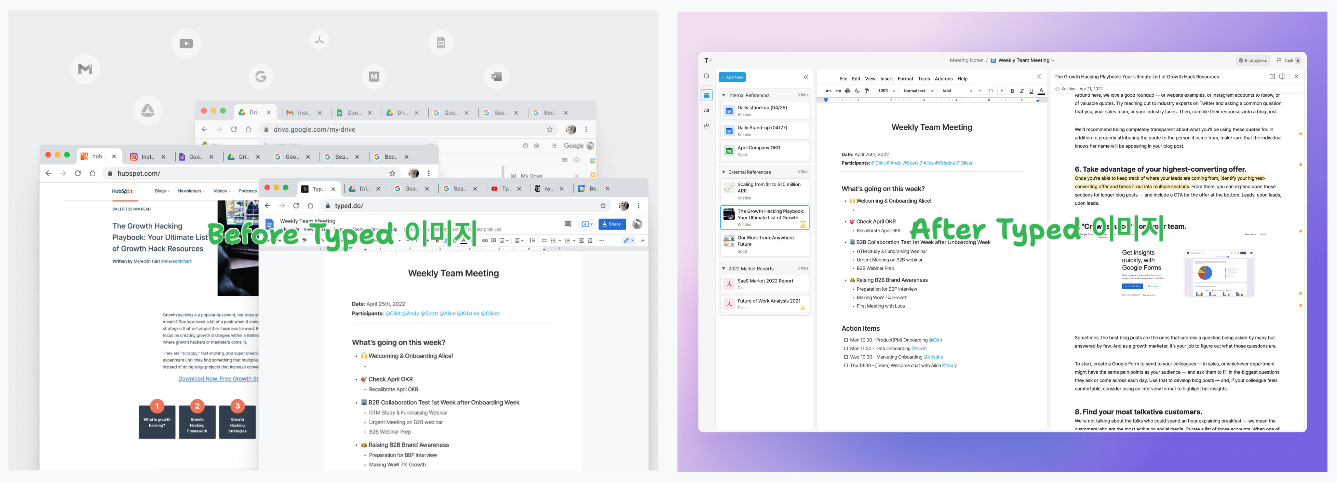1337x482 pixels.
Task: Open the April Company OKR reference card
Action: [x=766, y=149]
